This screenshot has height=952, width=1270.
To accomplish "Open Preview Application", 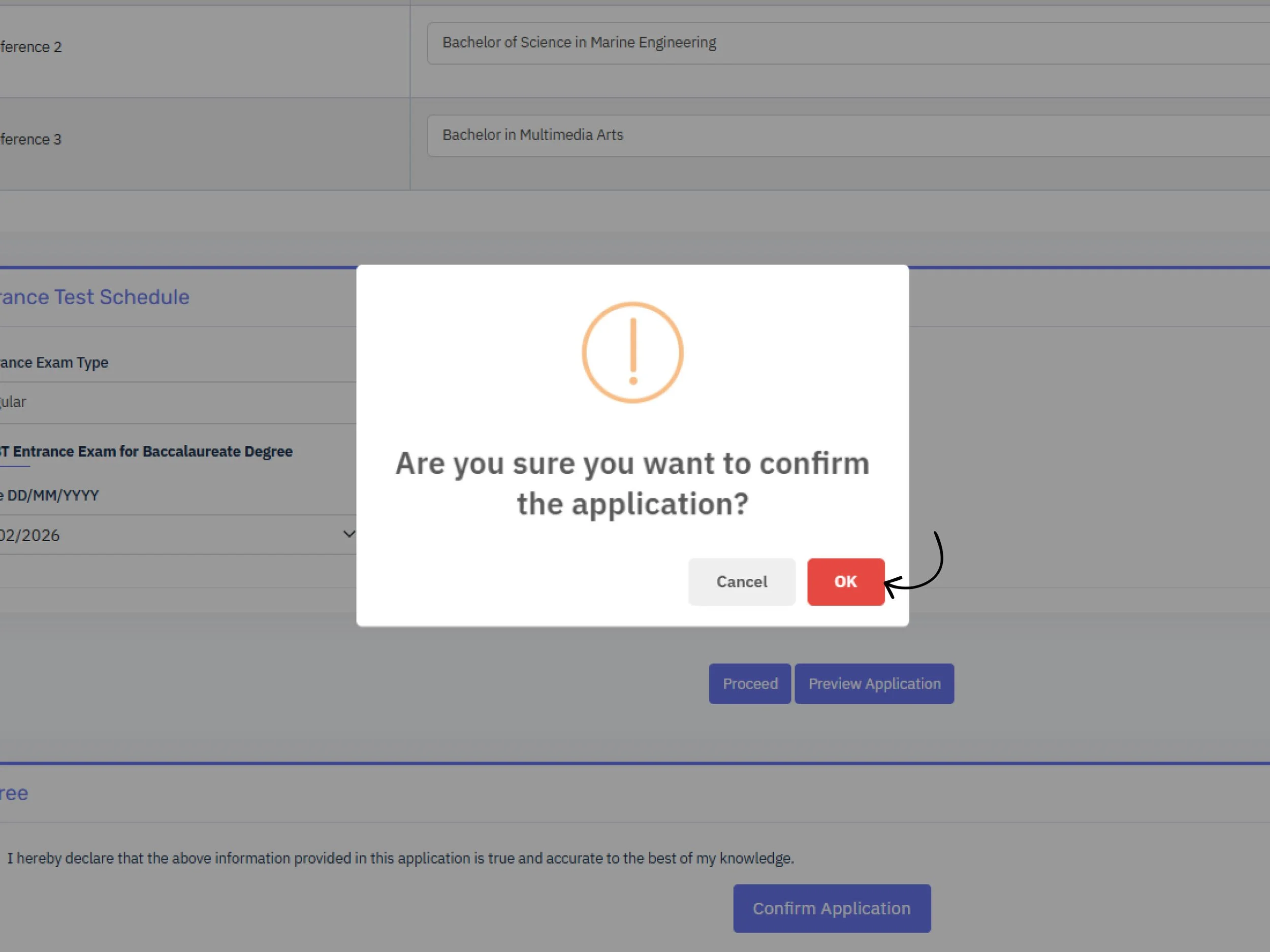I will [874, 683].
